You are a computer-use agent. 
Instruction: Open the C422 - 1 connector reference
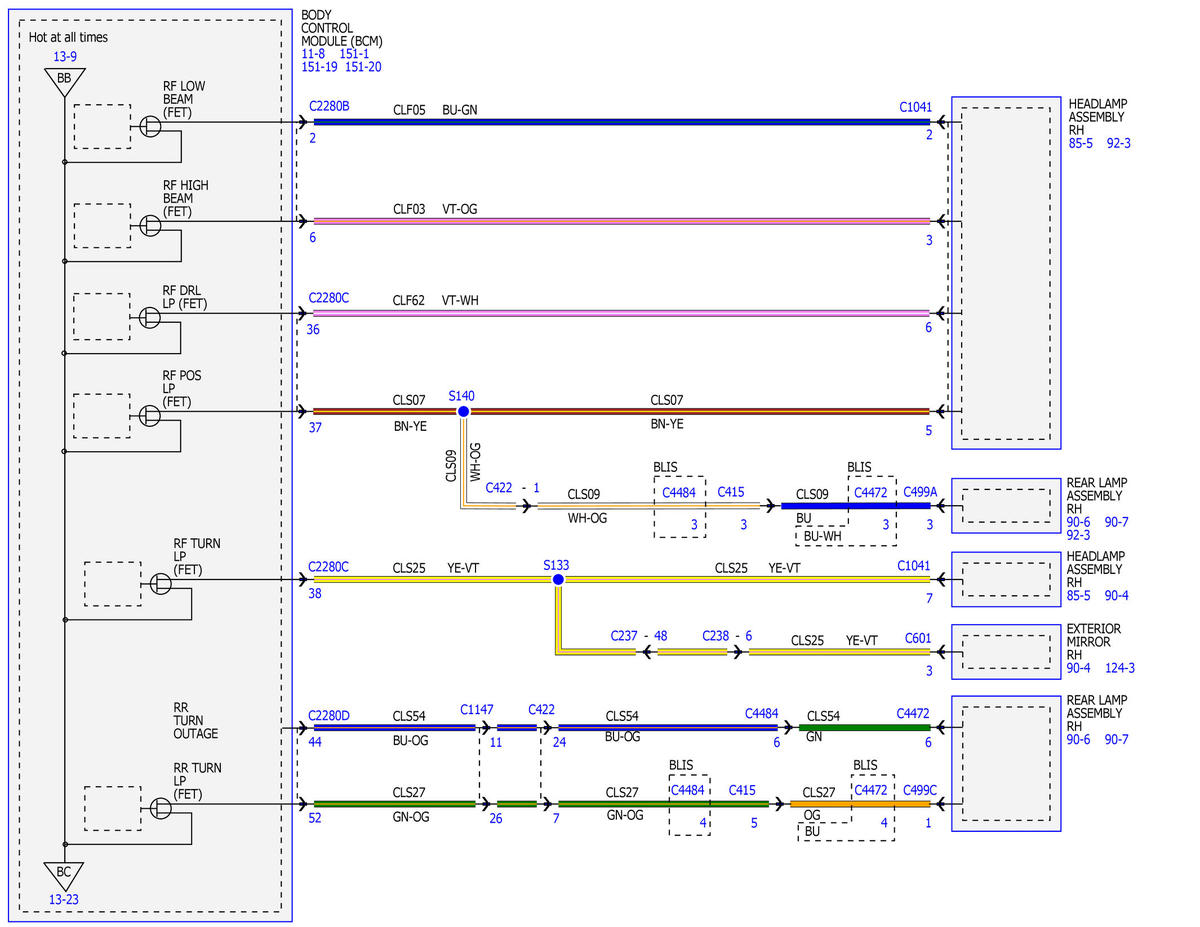(x=513, y=488)
